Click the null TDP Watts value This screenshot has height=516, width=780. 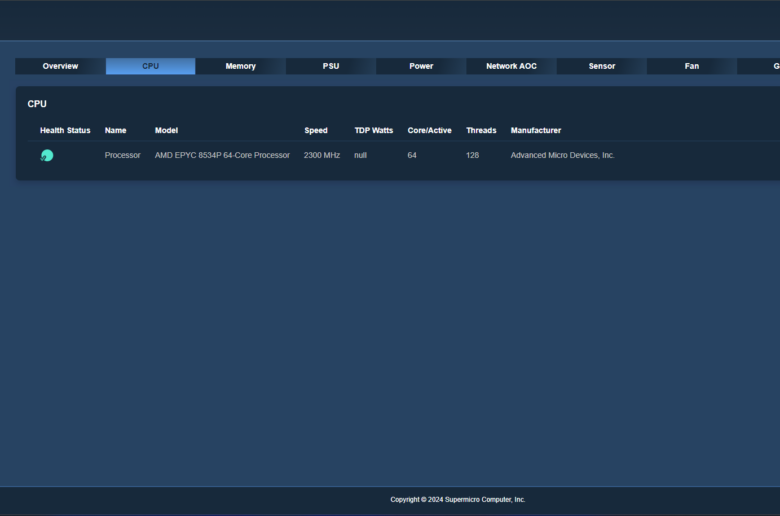pos(360,155)
